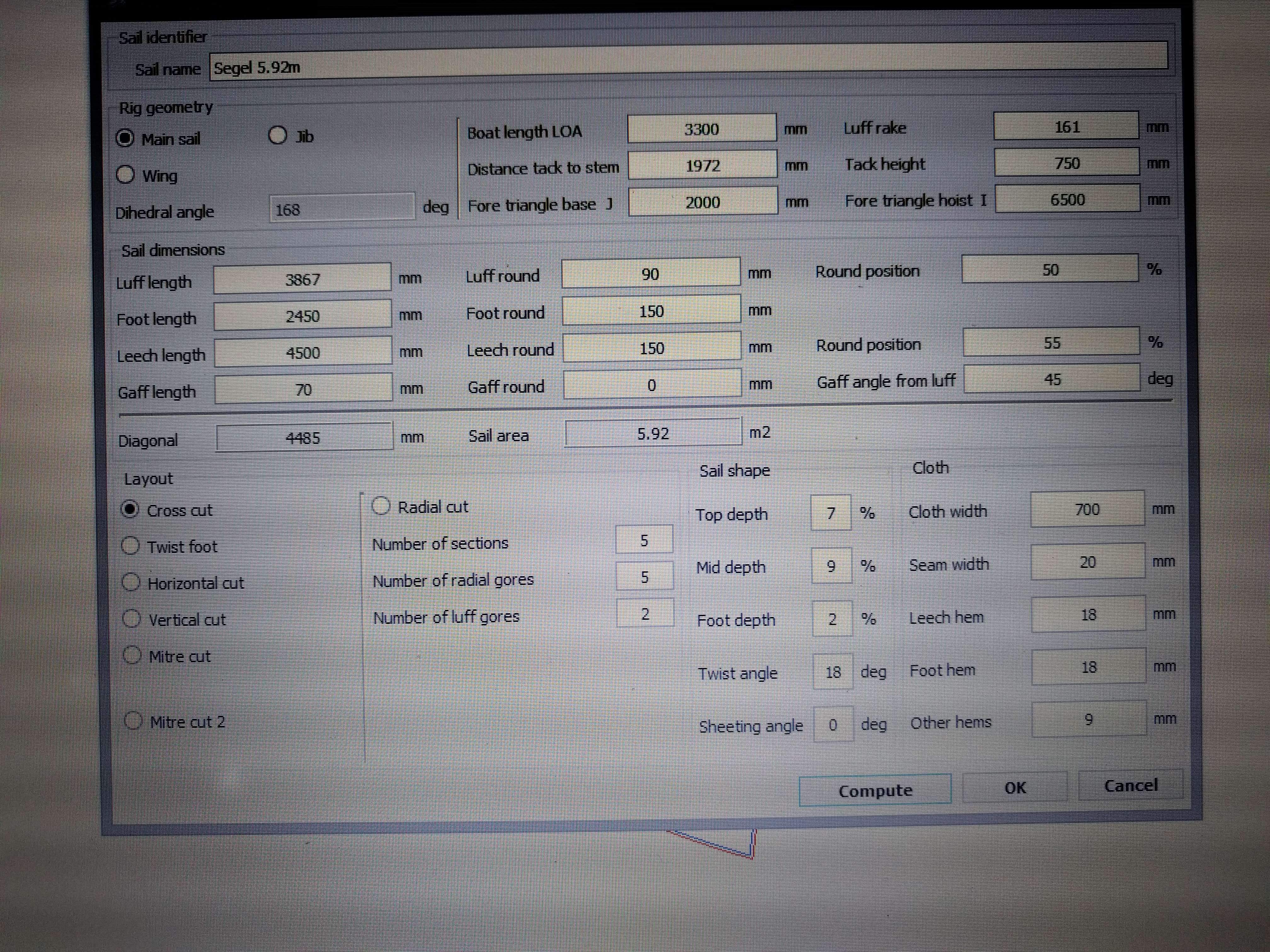Choose the Radial cut layout
The image size is (1270, 952).
tap(381, 506)
